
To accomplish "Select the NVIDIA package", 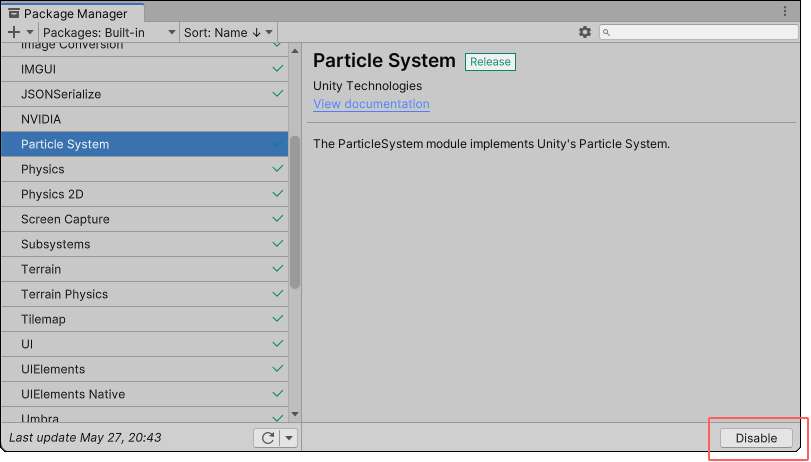I will [144, 119].
